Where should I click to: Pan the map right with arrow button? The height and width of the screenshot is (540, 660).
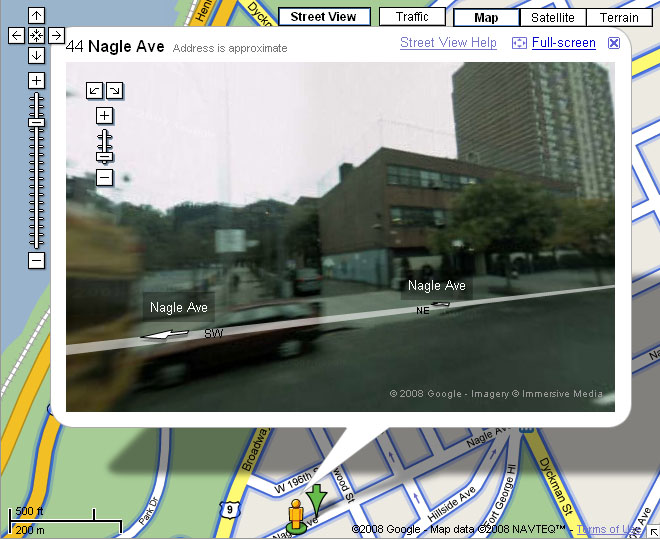coord(56,35)
